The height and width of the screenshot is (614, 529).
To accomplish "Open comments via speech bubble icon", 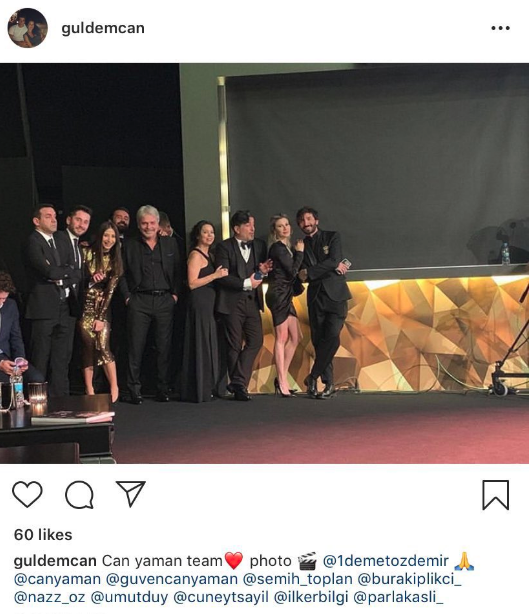I will click(79, 495).
